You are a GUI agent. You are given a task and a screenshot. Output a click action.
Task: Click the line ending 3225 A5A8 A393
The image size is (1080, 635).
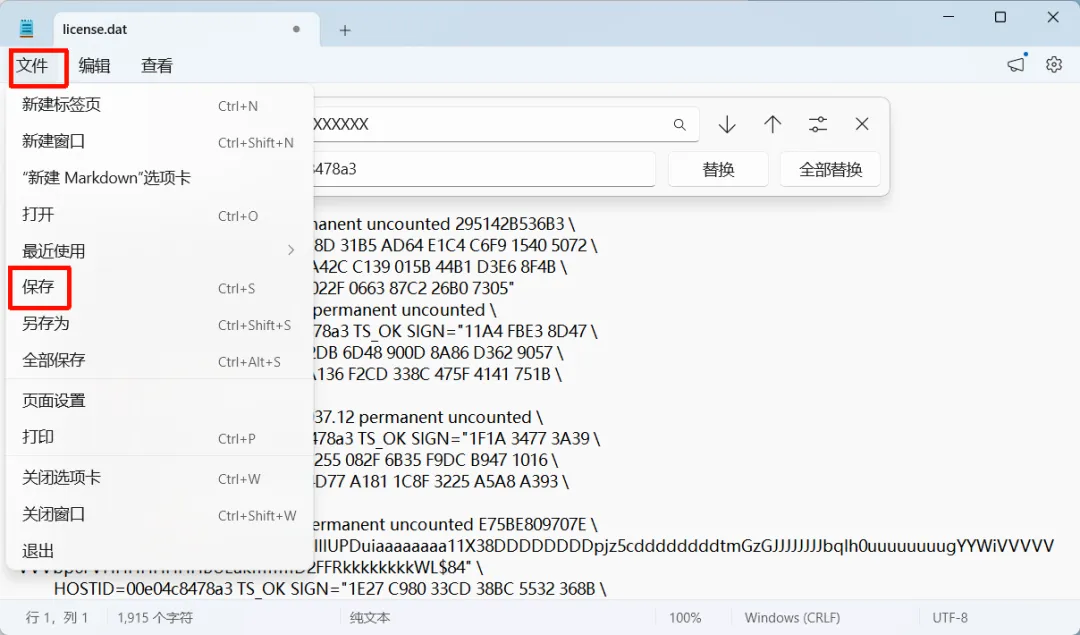pos(442,481)
